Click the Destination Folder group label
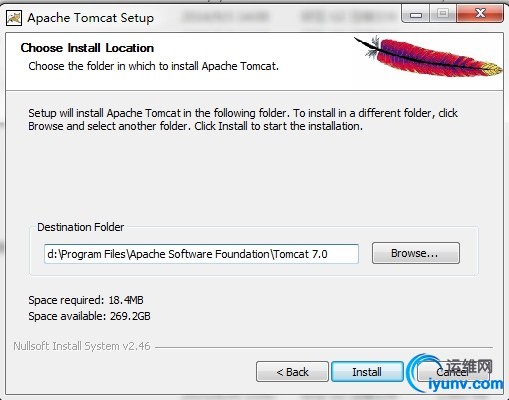 click(x=81, y=227)
